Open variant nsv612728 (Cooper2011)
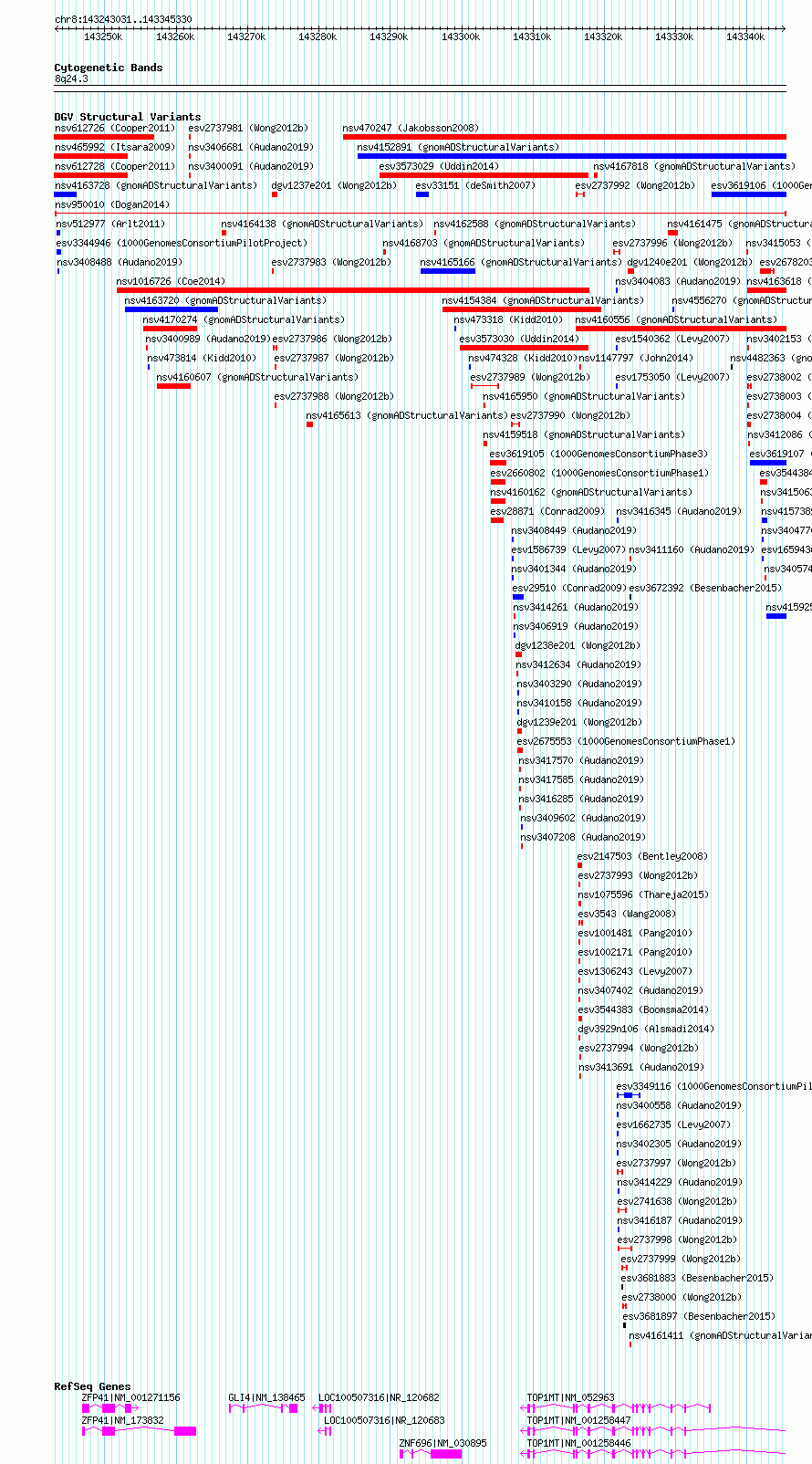Viewport: 812px width, 1464px height. pos(115,166)
